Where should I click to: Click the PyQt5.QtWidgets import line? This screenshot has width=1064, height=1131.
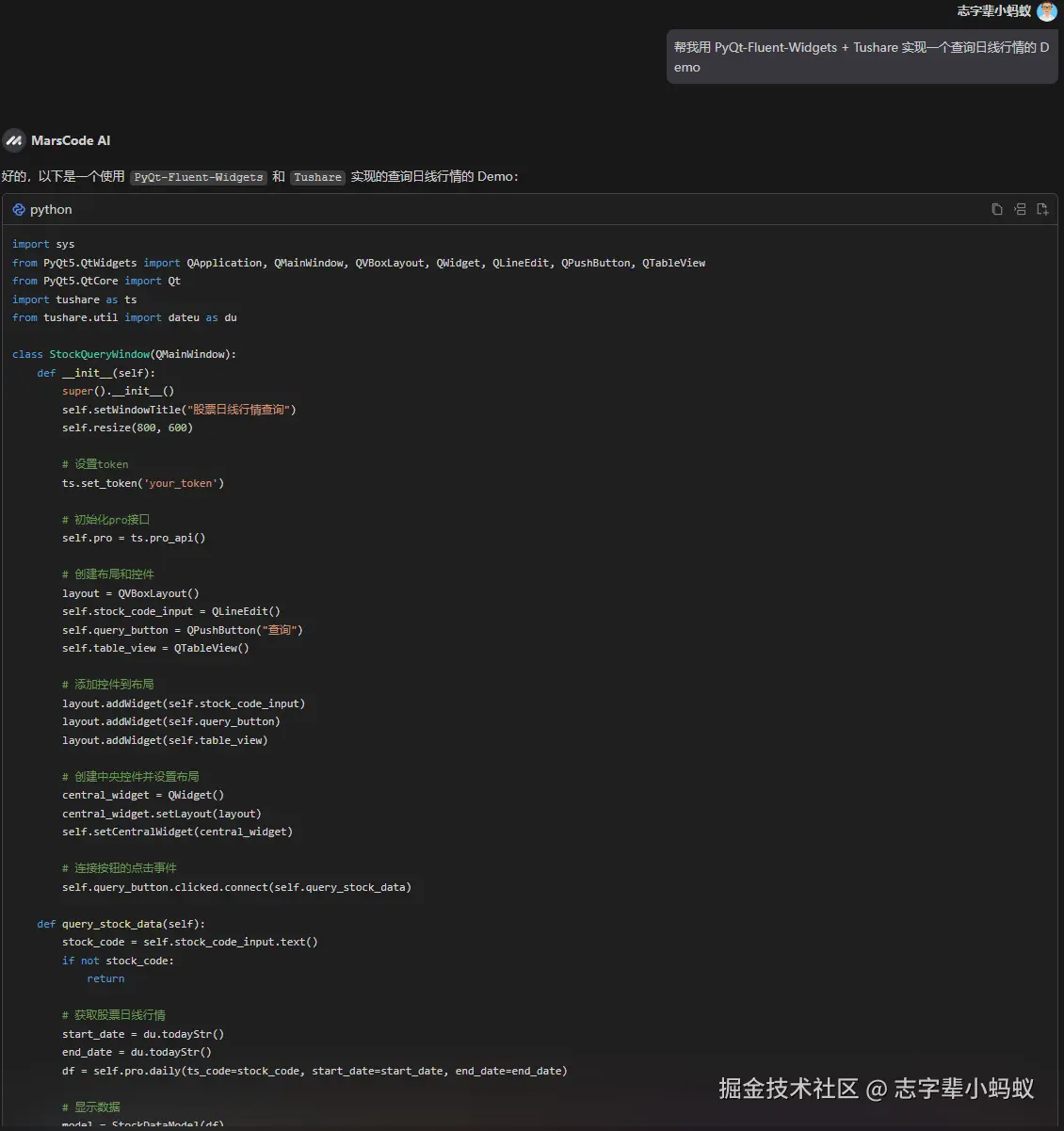click(359, 263)
